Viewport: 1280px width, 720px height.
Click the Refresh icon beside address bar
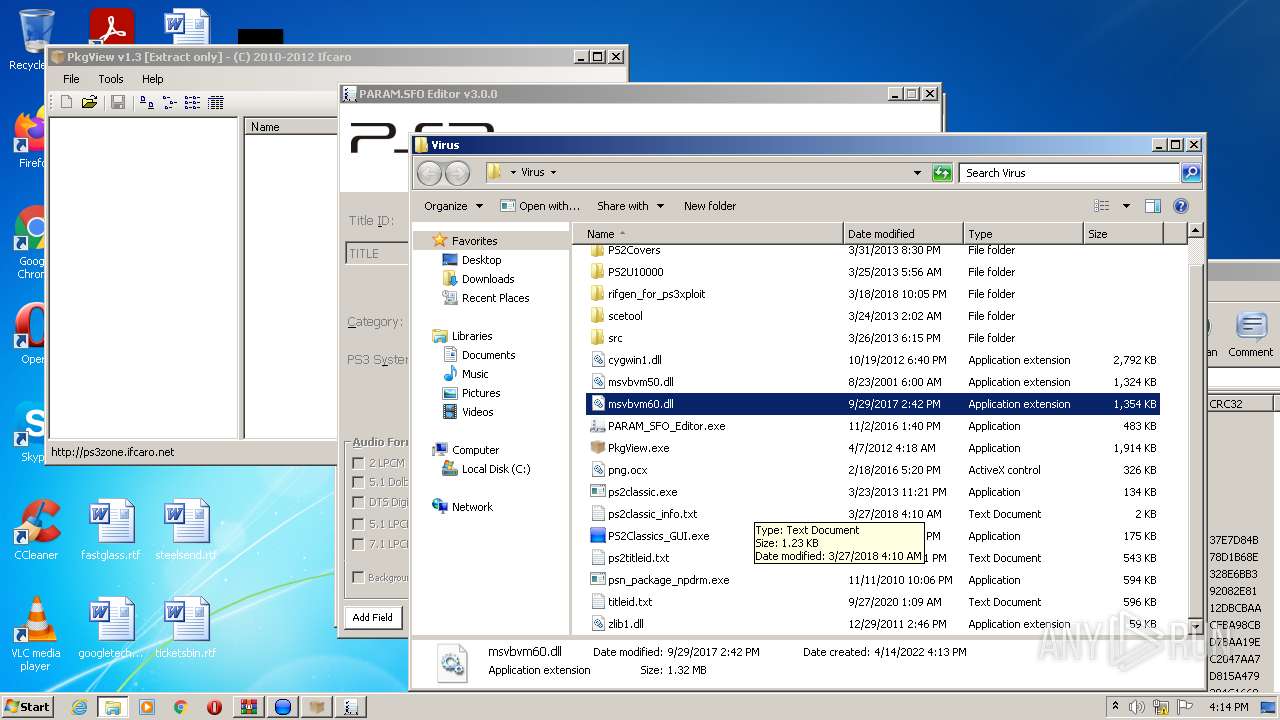point(942,173)
